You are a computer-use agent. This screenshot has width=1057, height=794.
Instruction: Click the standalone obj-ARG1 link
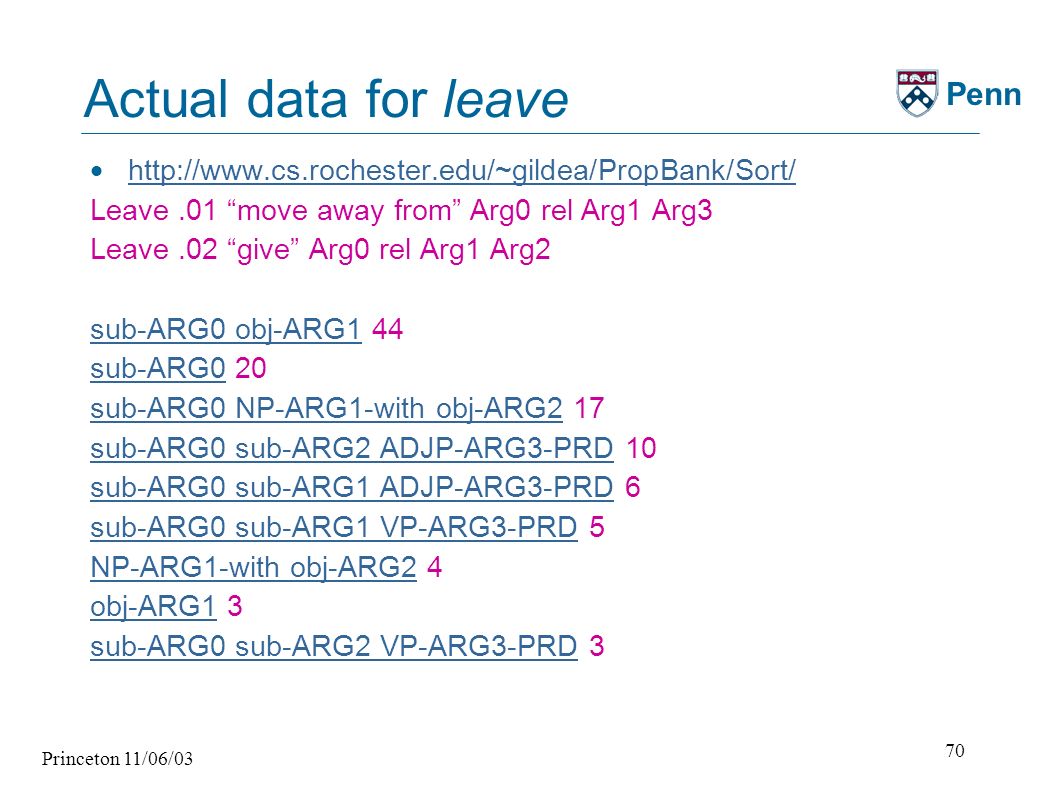point(153,607)
